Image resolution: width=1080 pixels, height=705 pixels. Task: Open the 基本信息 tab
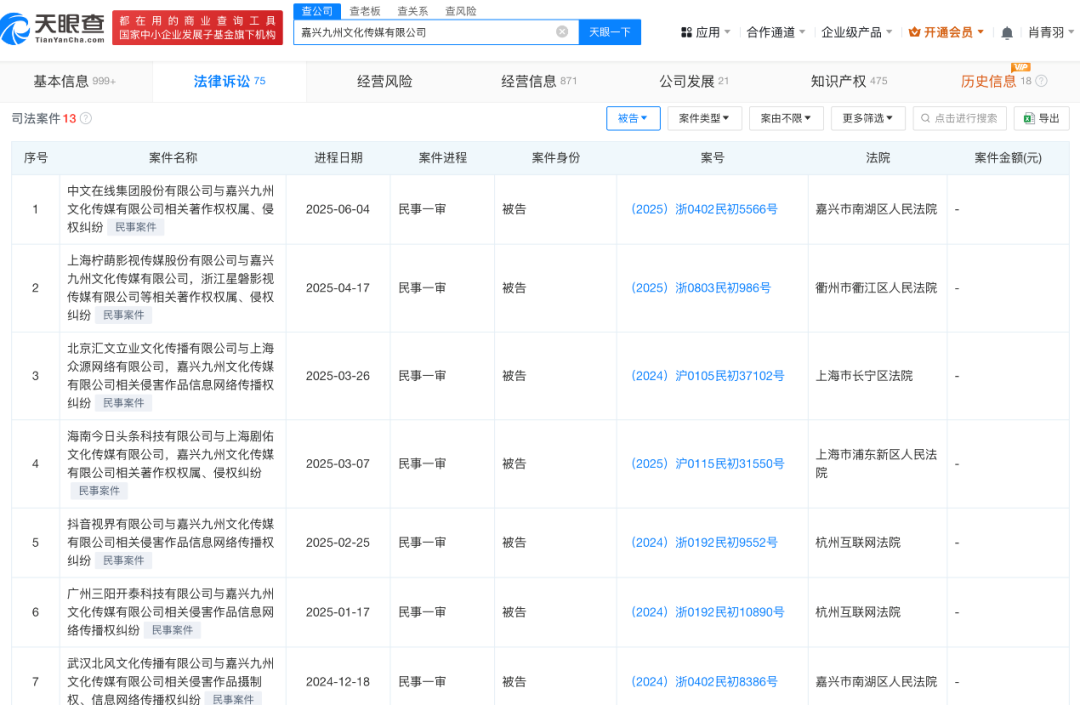(x=74, y=81)
